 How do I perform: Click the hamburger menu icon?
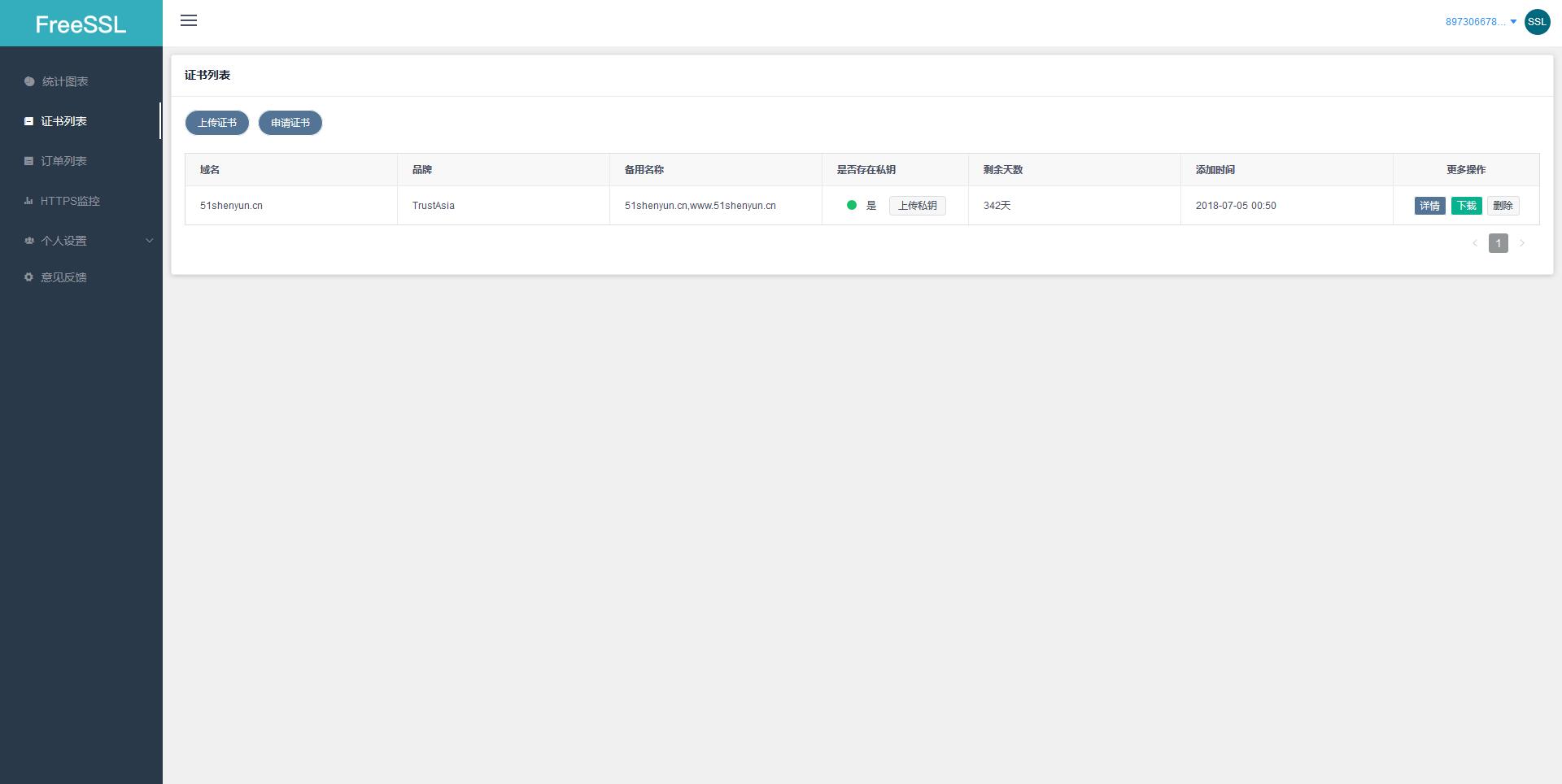[189, 21]
